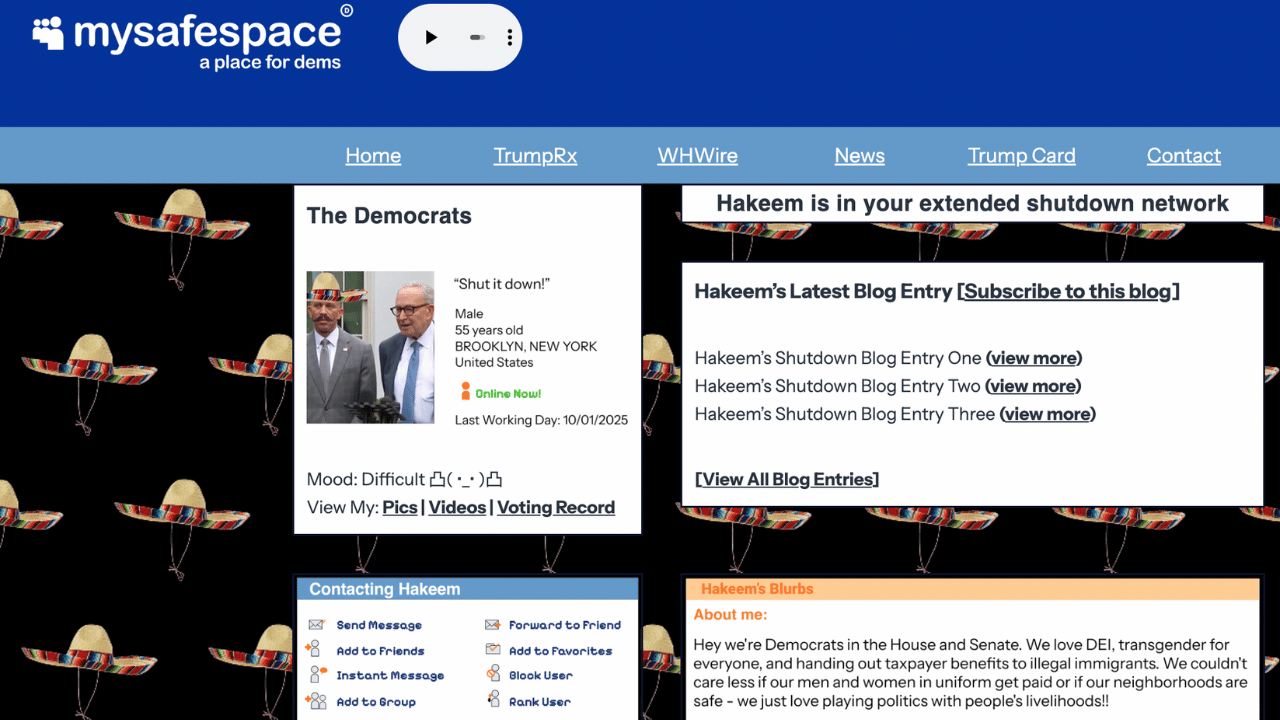Open the Voting Record link

click(555, 508)
